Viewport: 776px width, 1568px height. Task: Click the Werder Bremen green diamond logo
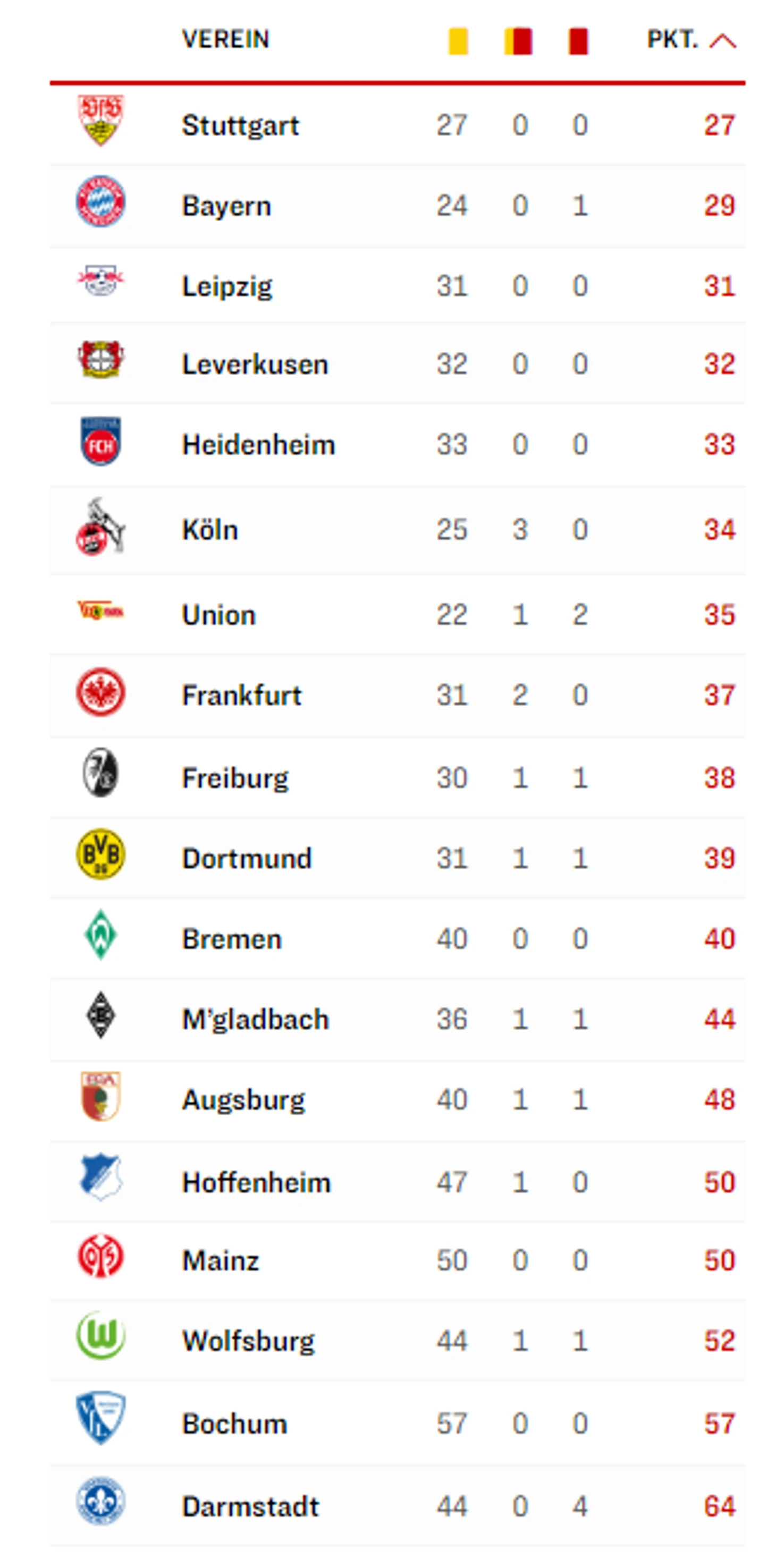coord(100,934)
